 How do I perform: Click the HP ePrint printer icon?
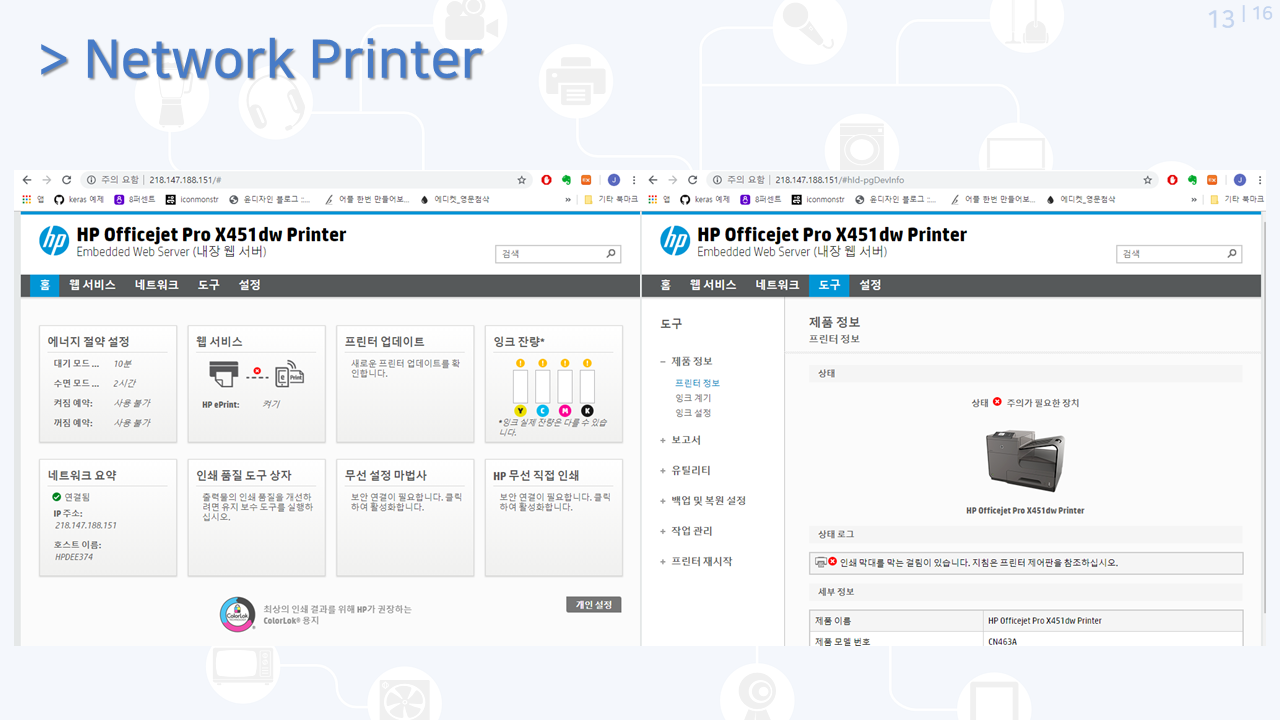(x=224, y=374)
